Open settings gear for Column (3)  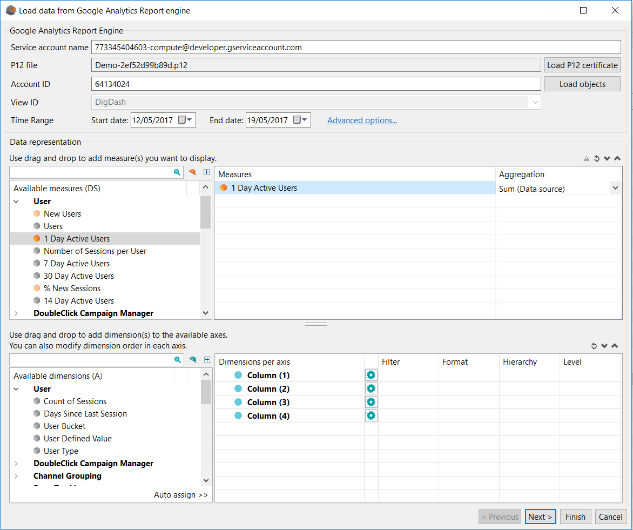(x=371, y=402)
